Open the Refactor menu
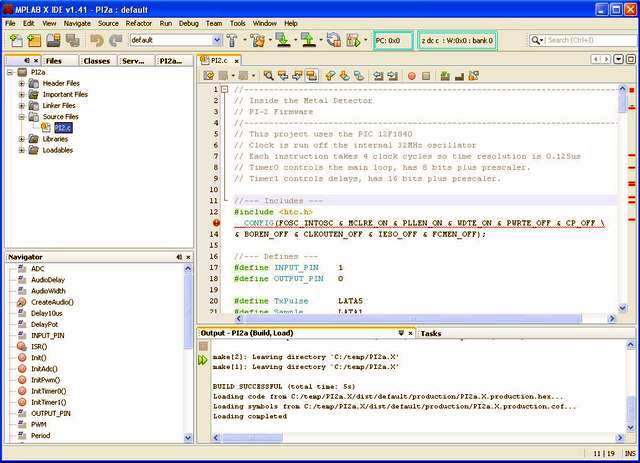The image size is (640, 463). 139,22
